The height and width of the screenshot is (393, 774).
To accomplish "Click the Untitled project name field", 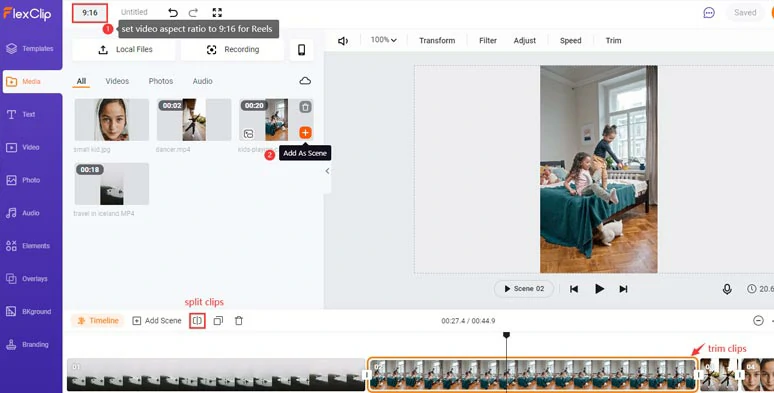I will coord(134,12).
